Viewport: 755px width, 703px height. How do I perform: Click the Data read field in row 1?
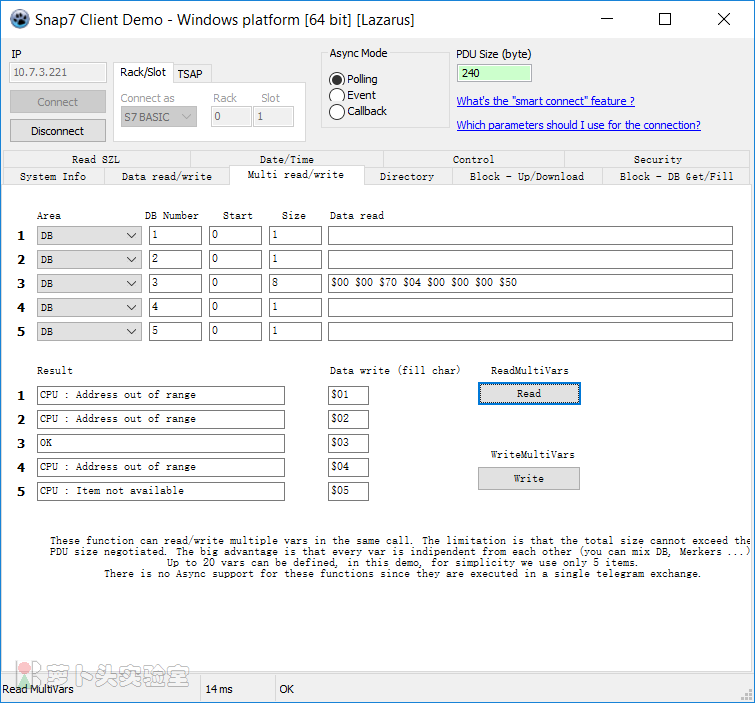tap(531, 235)
